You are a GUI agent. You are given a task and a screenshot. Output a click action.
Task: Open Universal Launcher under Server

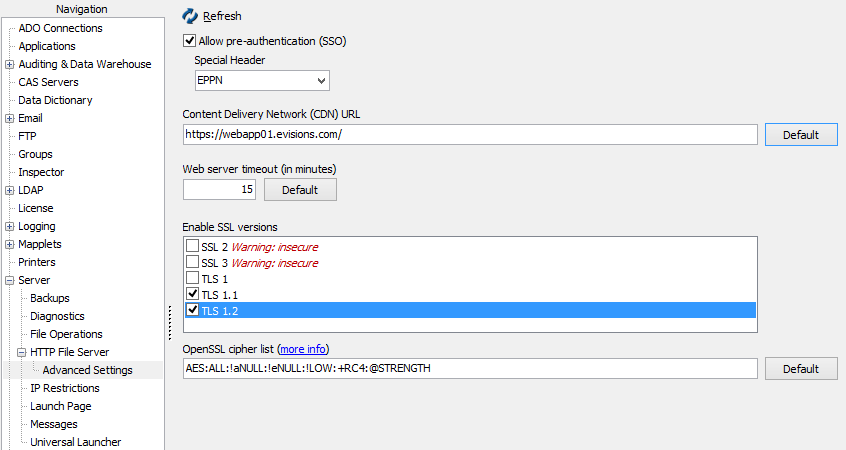pos(76,442)
